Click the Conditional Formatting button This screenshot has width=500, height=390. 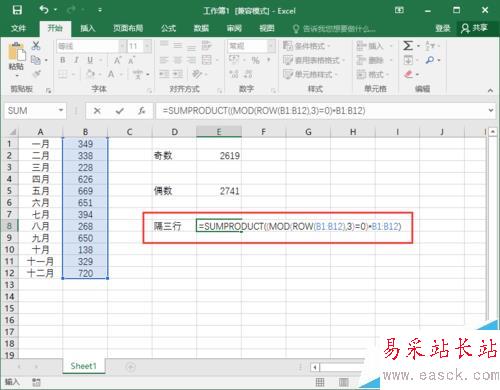(x=307, y=46)
